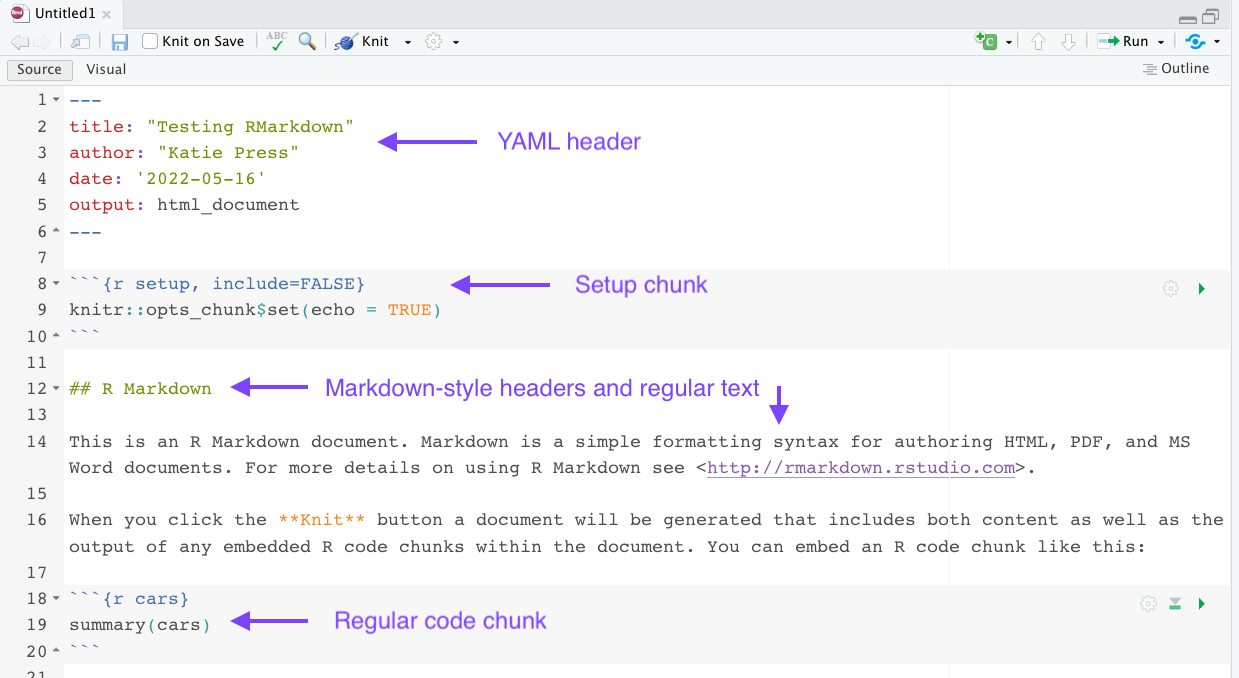Expand dropdown arrow beside toolbar gear

[456, 42]
